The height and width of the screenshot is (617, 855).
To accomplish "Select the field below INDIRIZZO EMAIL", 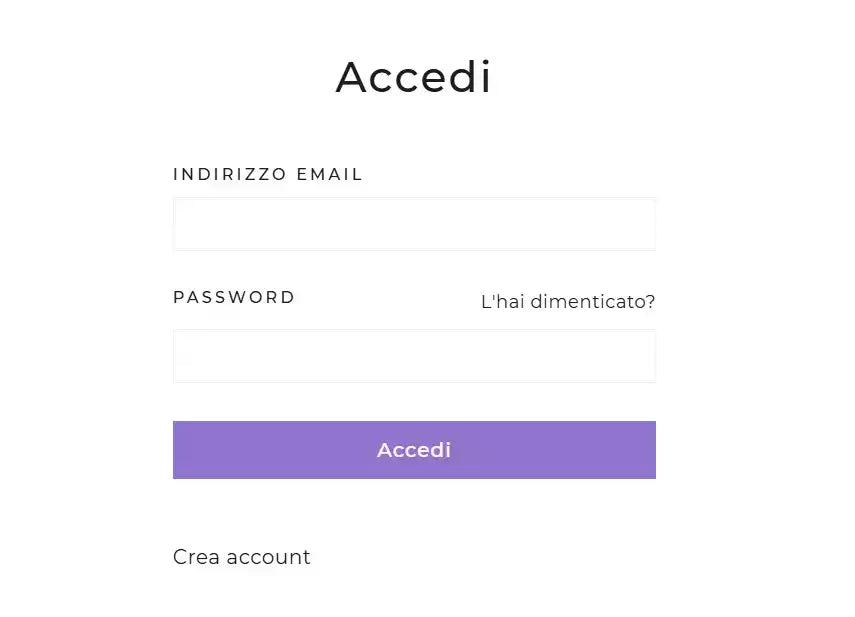I will click(414, 224).
